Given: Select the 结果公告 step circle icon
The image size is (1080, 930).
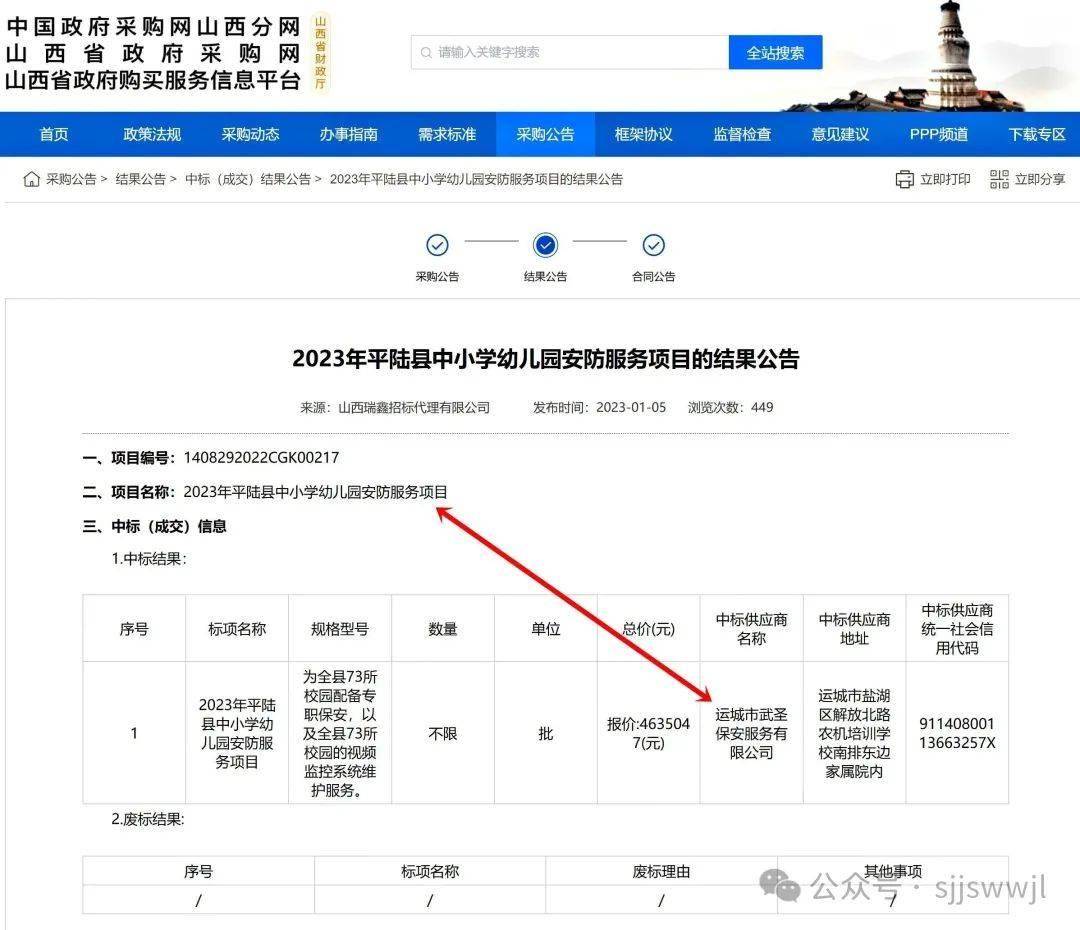Looking at the screenshot, I should 545,245.
